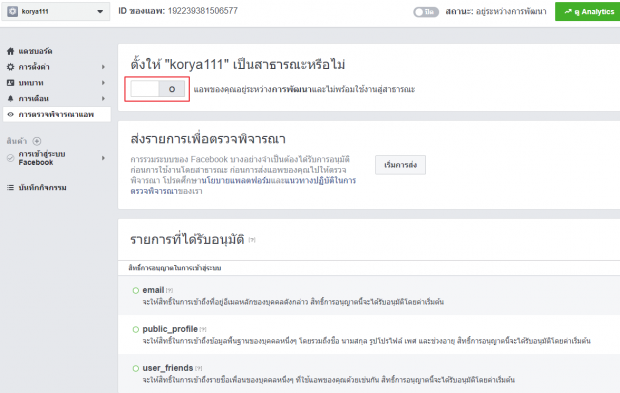Click the green circle beside email
Viewport: 620px width, 393px height.
click(x=136, y=291)
